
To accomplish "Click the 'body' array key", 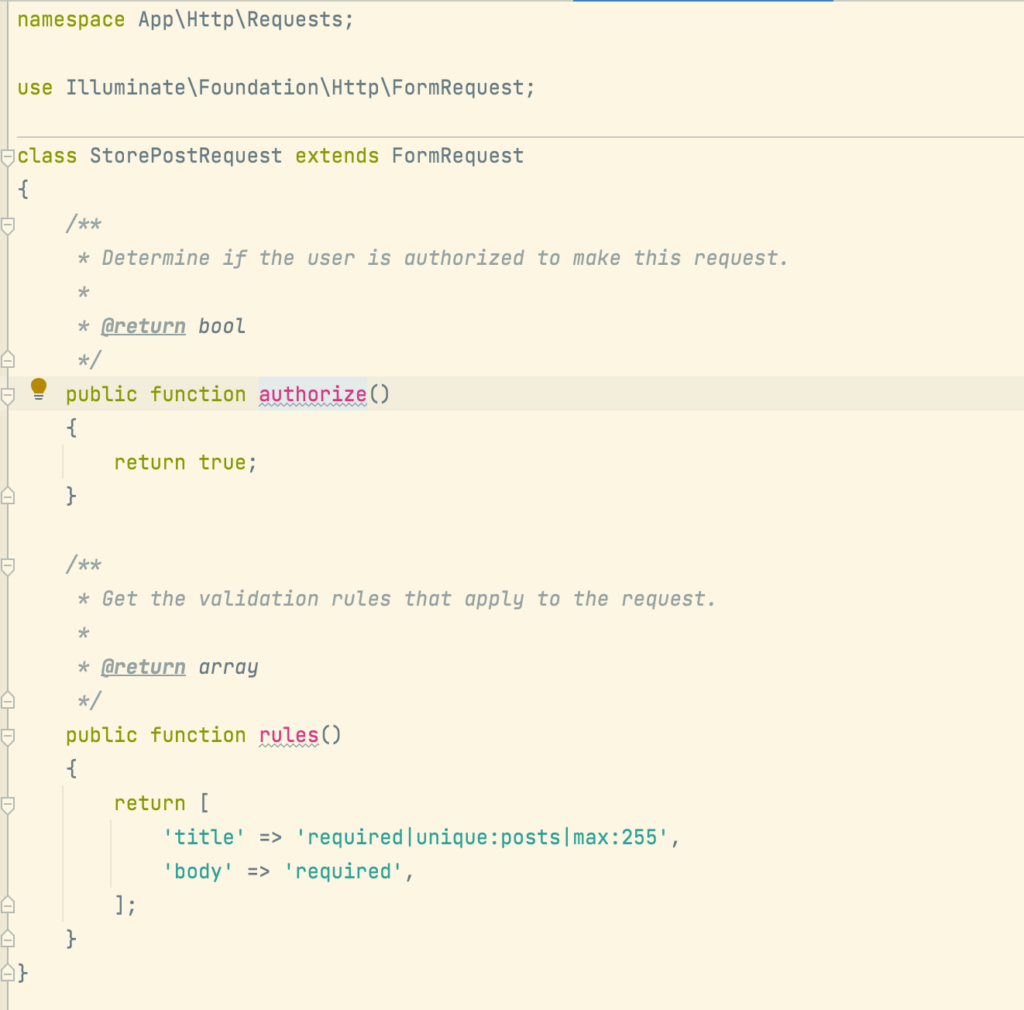I will click(x=198, y=872).
